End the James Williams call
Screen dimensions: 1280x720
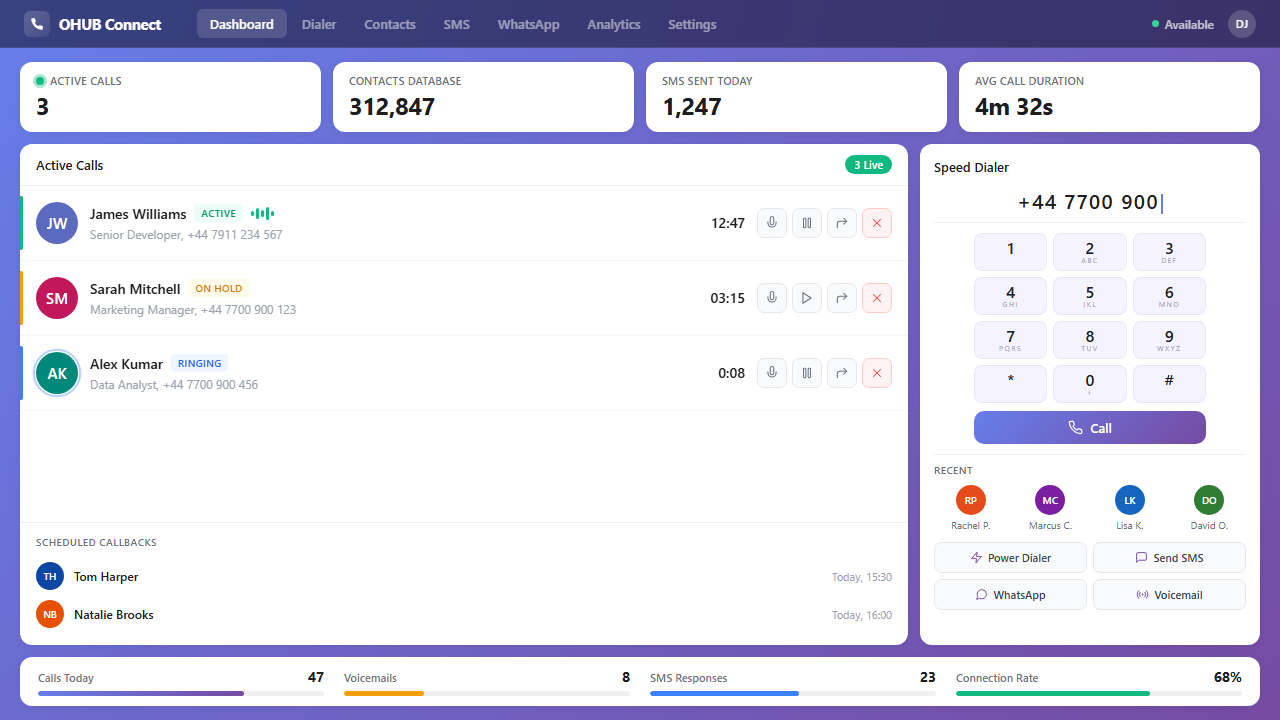(877, 223)
